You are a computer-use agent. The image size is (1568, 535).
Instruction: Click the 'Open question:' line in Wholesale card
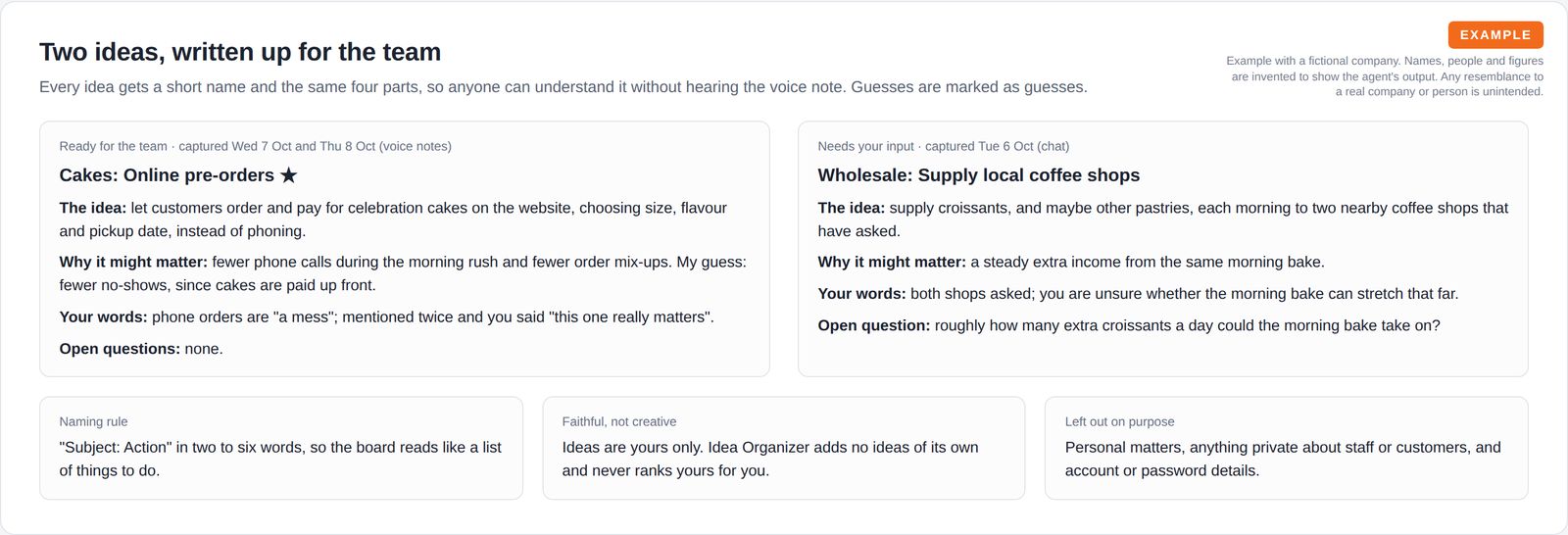coord(1129,325)
